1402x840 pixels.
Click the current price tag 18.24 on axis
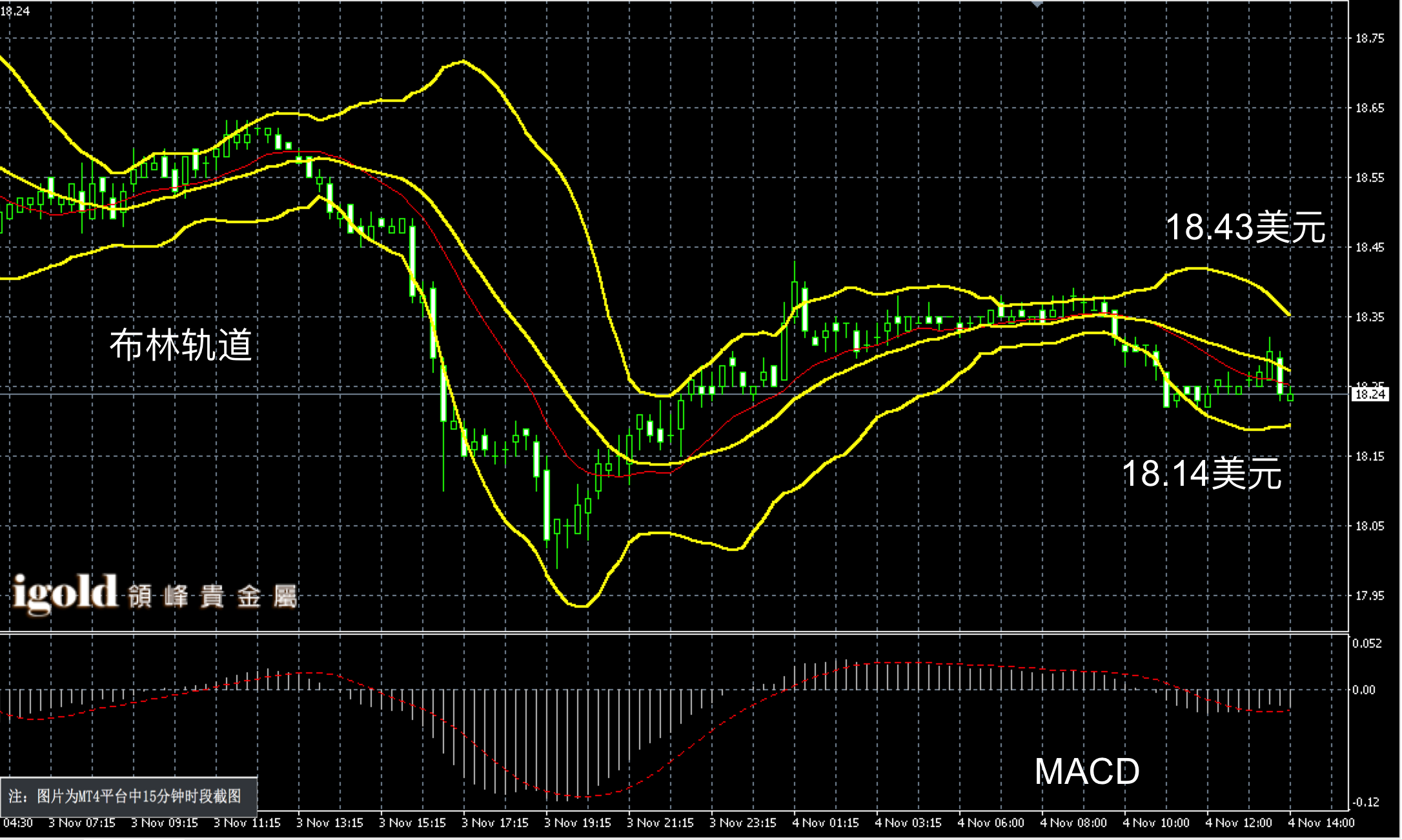point(1370,394)
